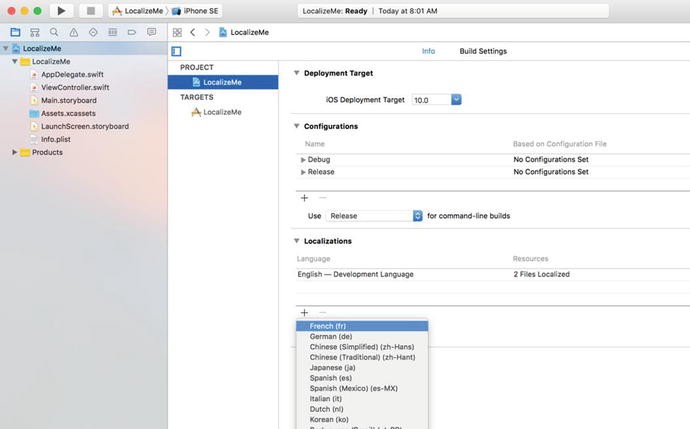690x429 pixels.
Task: Select ViewController.swift in navigator
Action: click(x=75, y=87)
